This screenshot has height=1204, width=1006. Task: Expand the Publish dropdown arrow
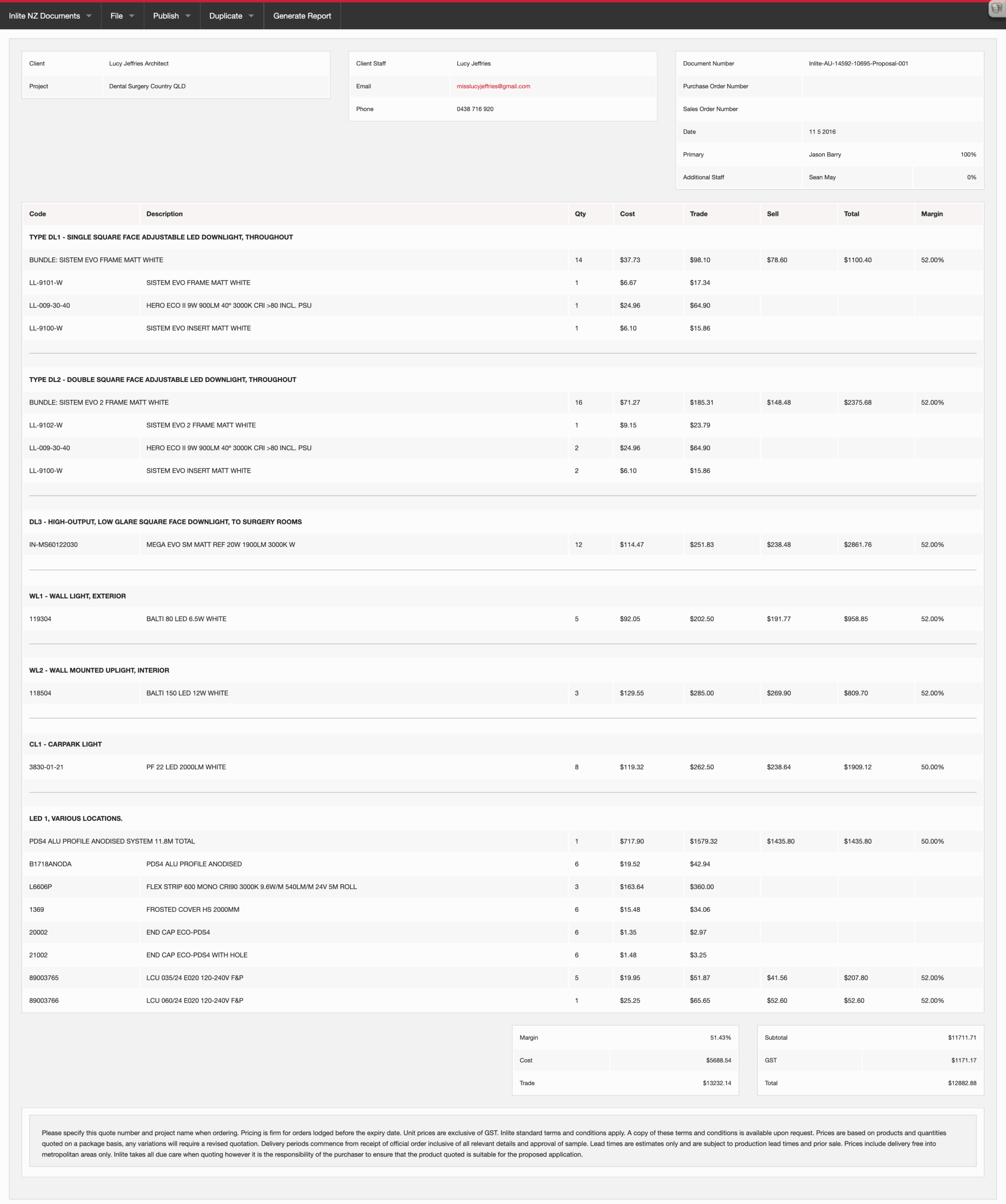pos(188,16)
